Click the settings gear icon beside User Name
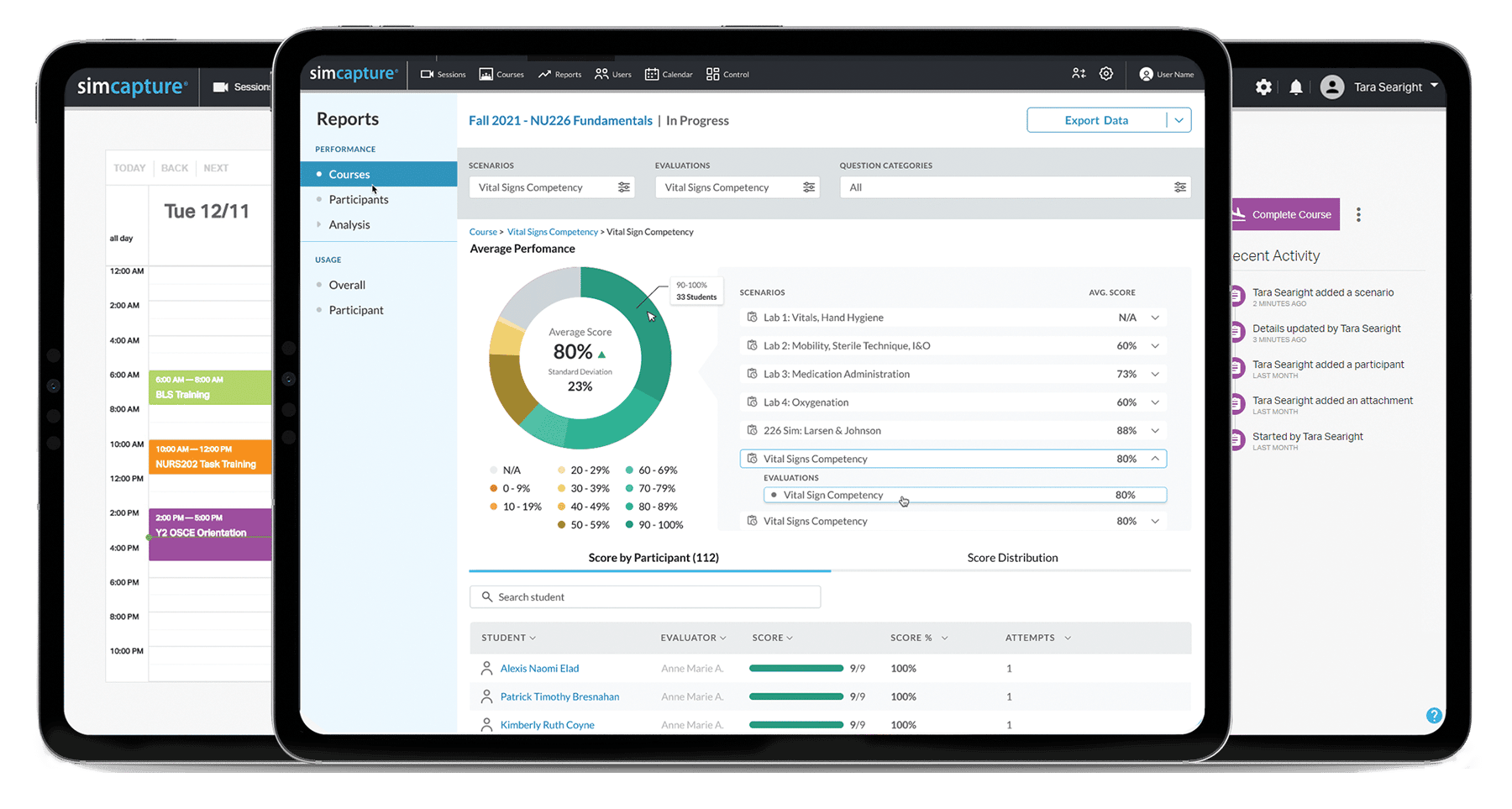Image resolution: width=1512 pixels, height=809 pixels. click(x=1106, y=74)
